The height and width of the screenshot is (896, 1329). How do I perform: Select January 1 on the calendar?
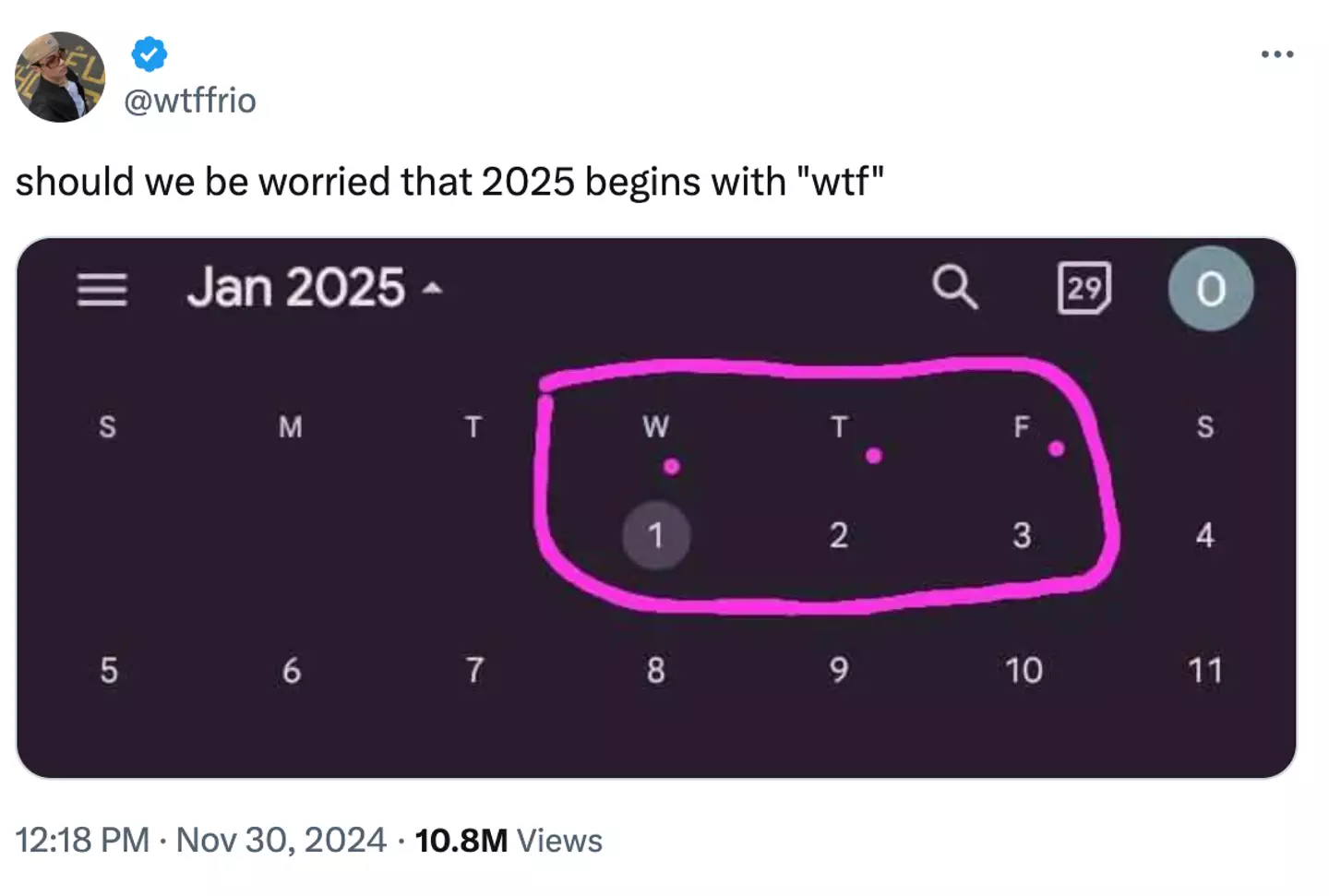pyautogui.click(x=656, y=535)
